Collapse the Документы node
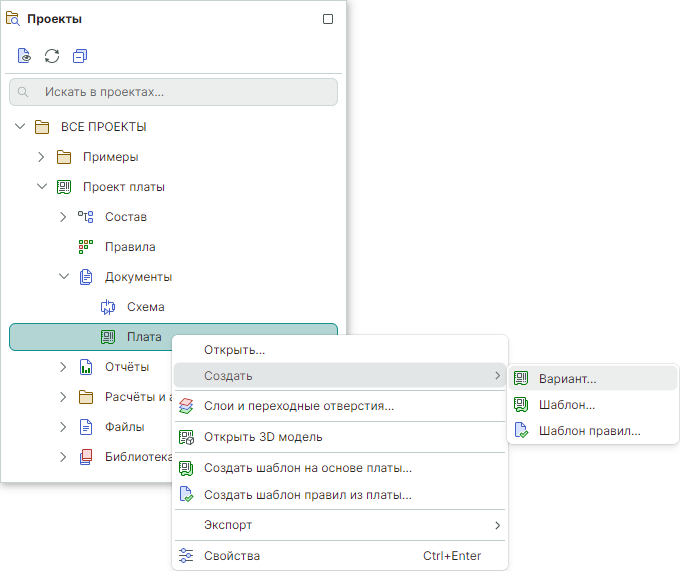 pos(63,277)
